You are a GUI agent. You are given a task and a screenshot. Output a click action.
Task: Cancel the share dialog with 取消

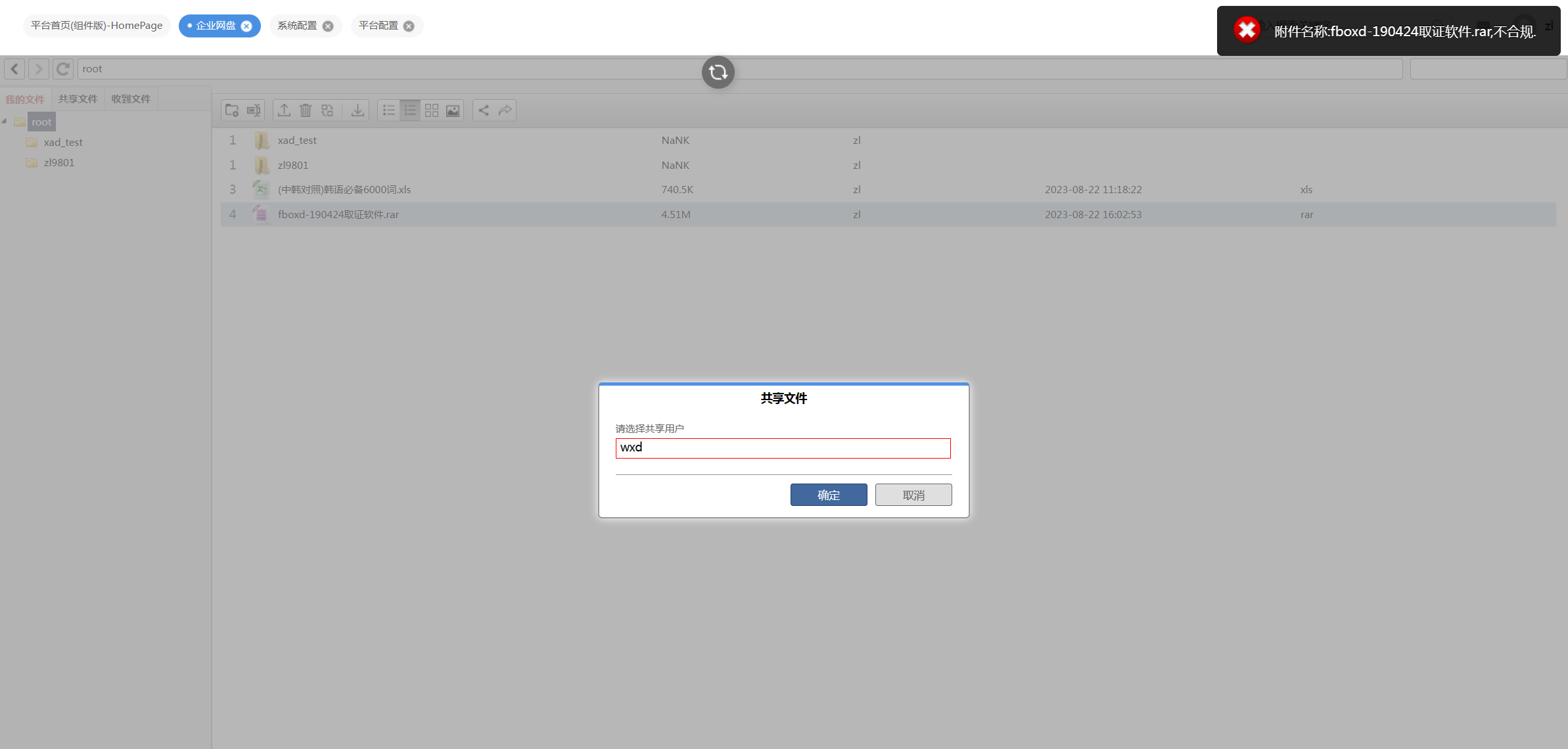[913, 495]
